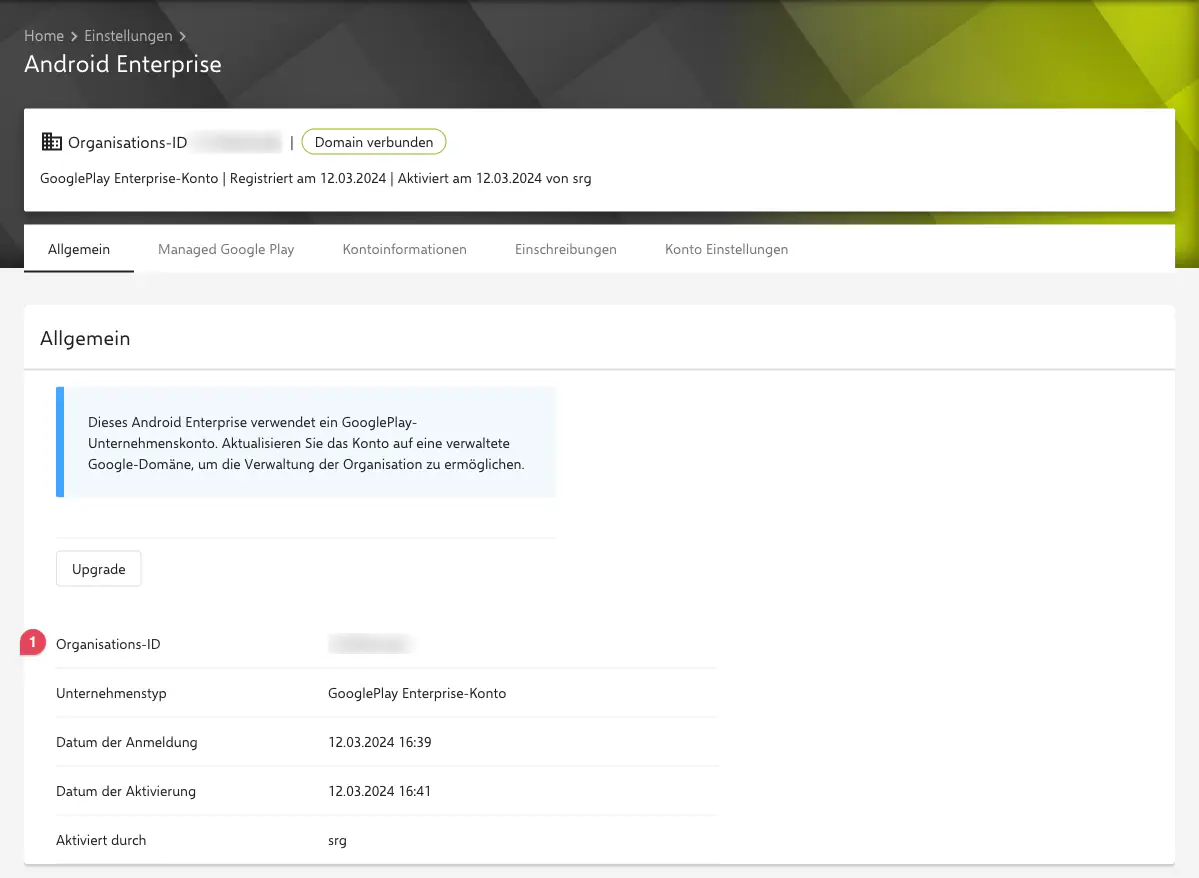Viewport: 1199px width, 878px height.
Task: Click the blue info notice text
Action: coord(307,443)
